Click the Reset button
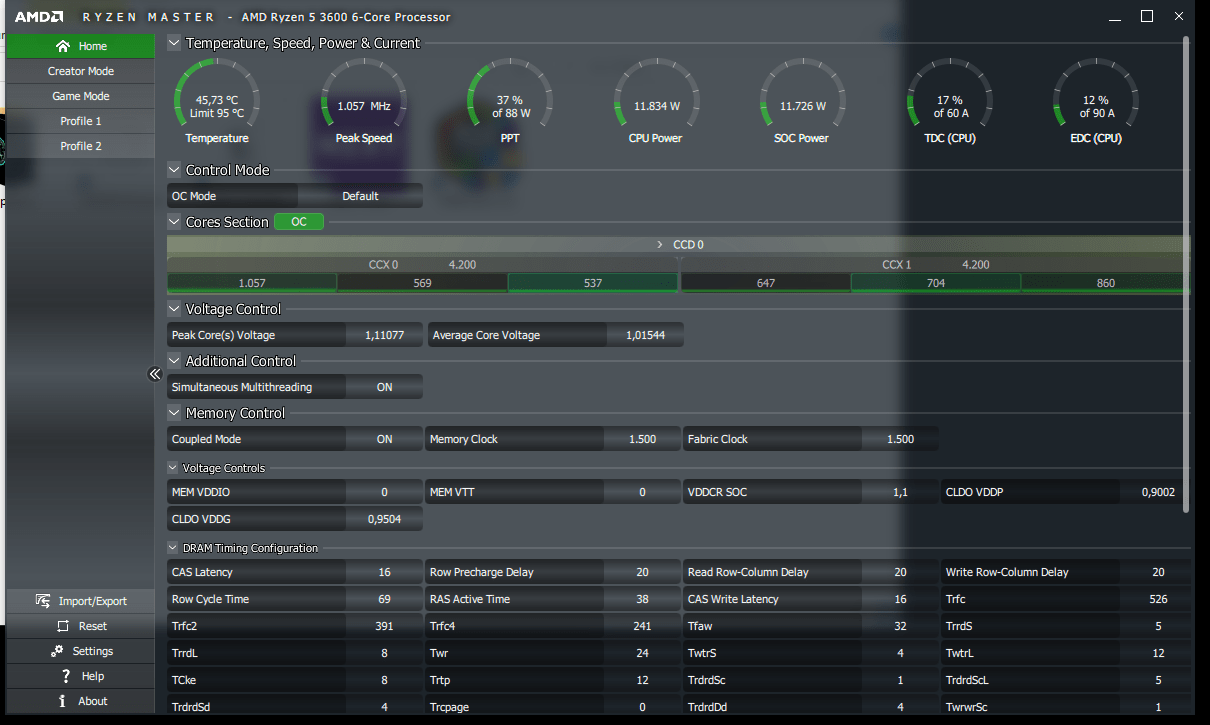 click(x=80, y=626)
